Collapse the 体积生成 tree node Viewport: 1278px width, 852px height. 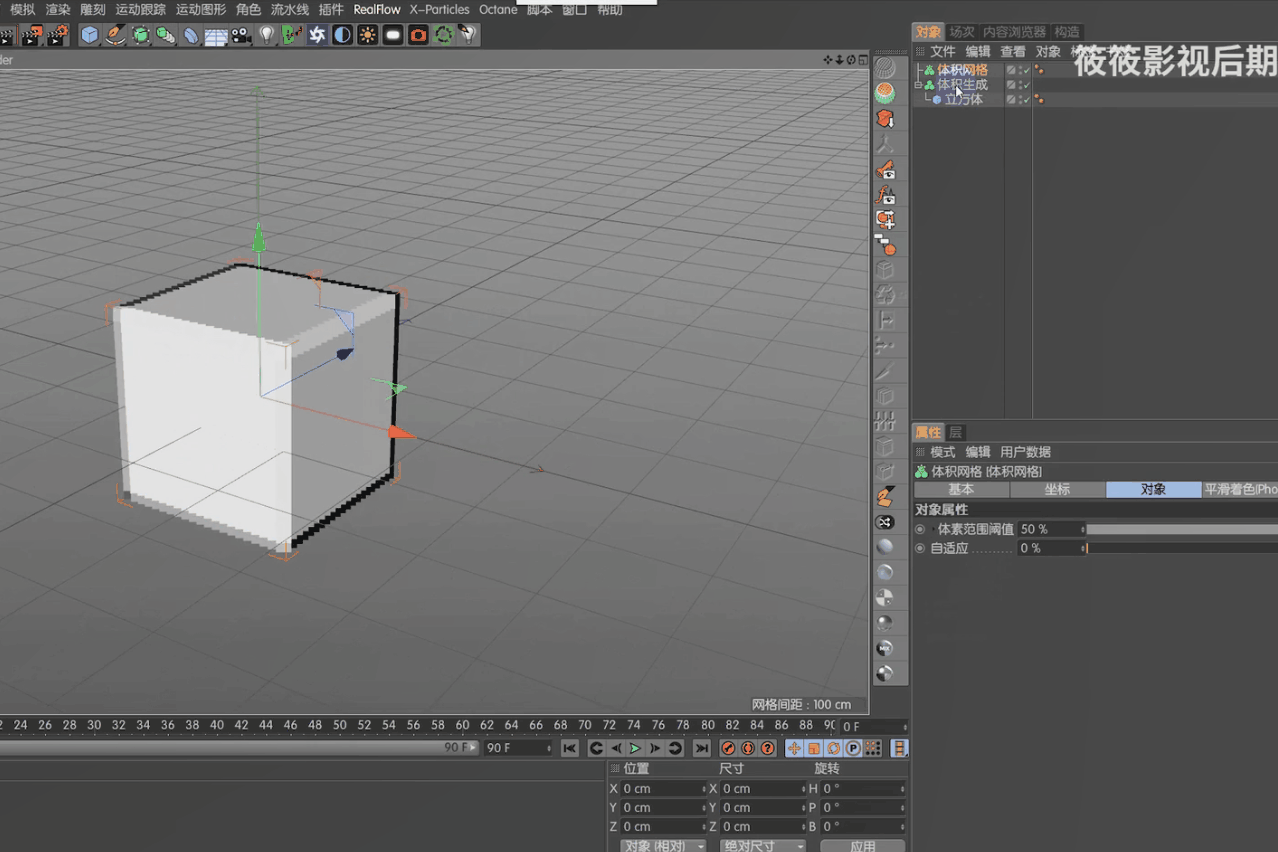coord(918,85)
